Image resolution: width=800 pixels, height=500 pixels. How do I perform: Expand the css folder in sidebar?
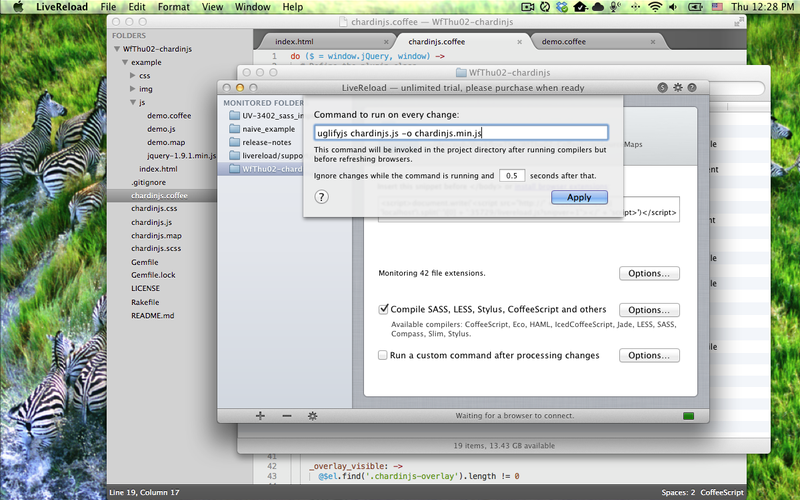tap(133, 76)
